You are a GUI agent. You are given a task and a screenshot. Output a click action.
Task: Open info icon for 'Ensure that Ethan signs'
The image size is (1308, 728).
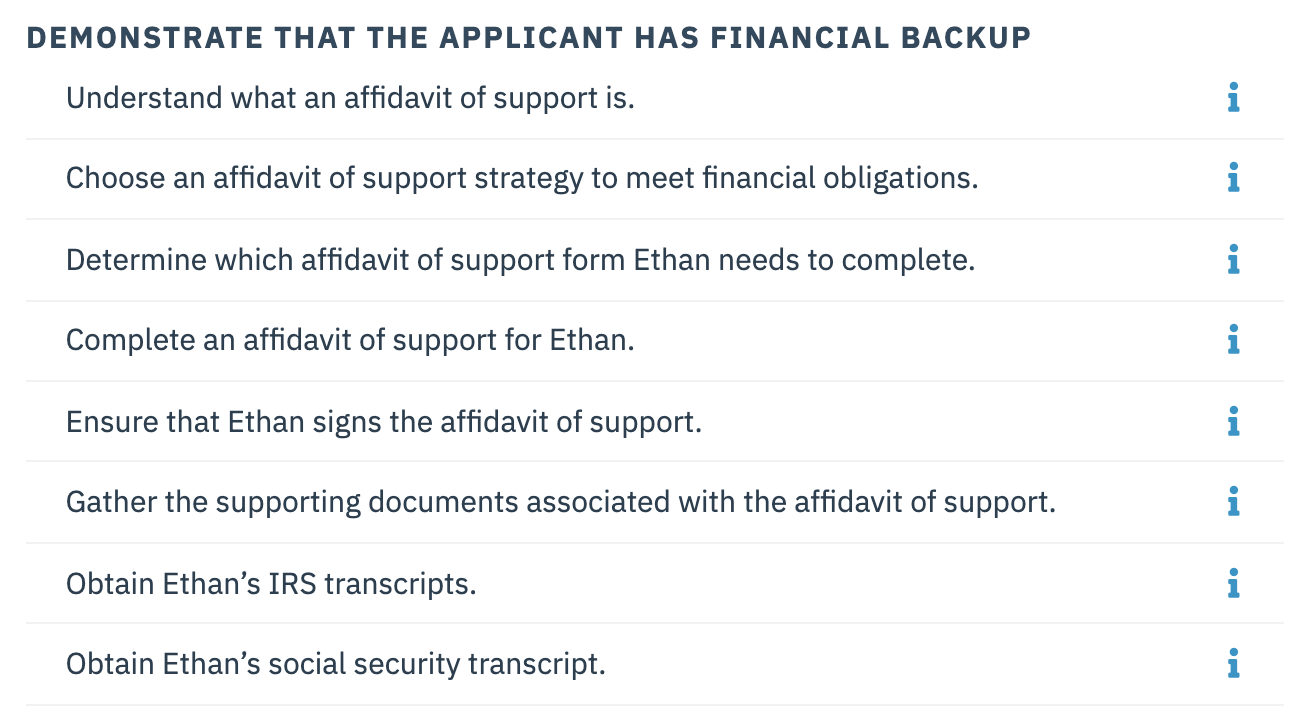(x=1233, y=422)
